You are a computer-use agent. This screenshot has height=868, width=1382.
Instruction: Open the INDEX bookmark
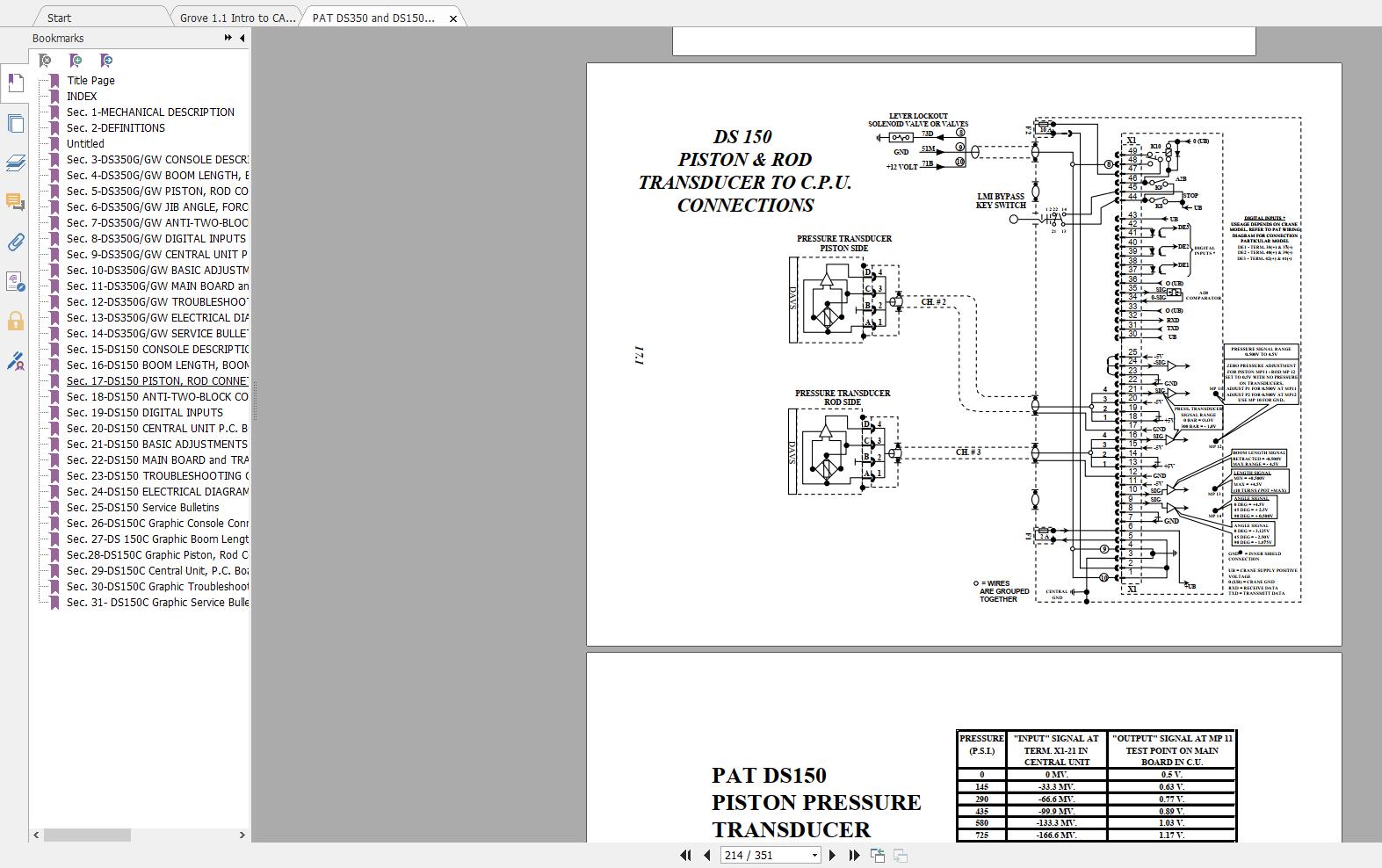click(82, 97)
